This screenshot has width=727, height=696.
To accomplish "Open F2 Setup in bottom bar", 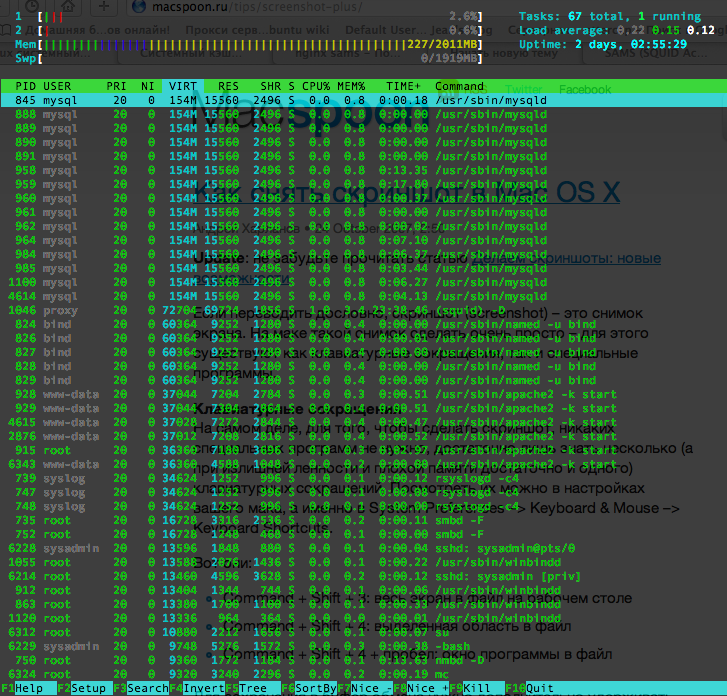I will [84, 688].
